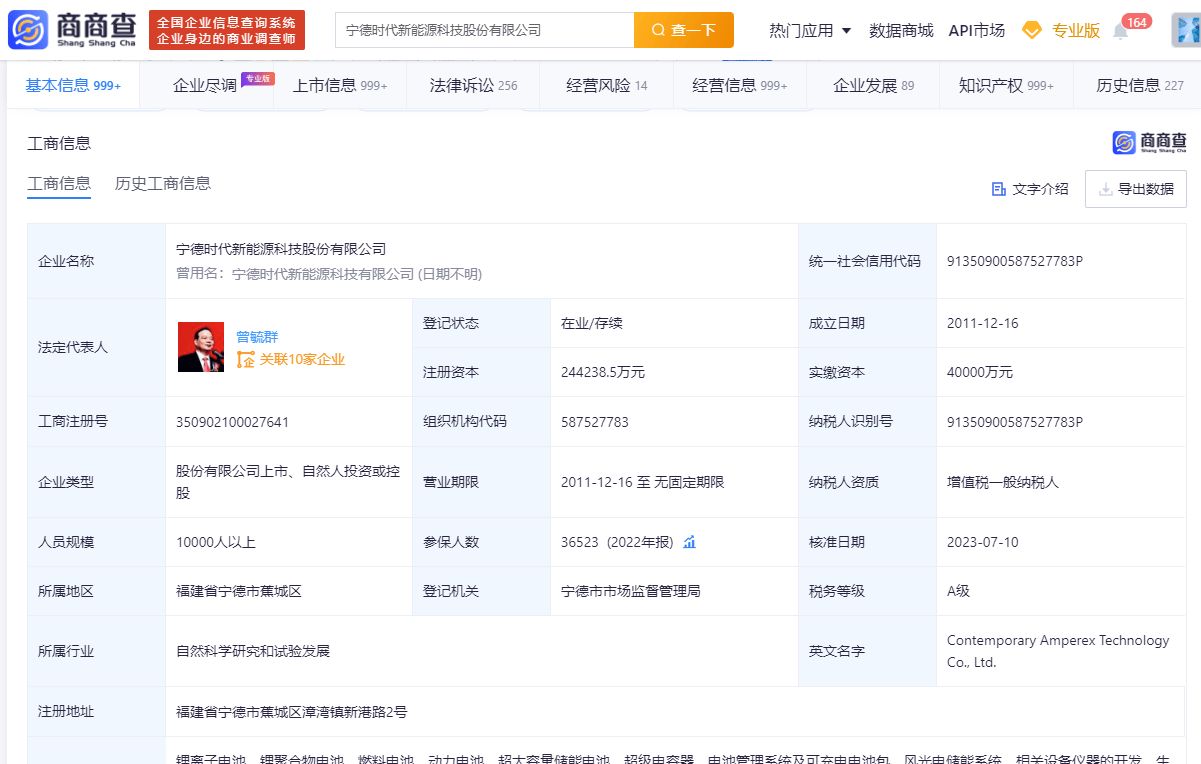Click the registration authority 宁德市市场监督管理局
1201x764 pixels.
[631, 591]
